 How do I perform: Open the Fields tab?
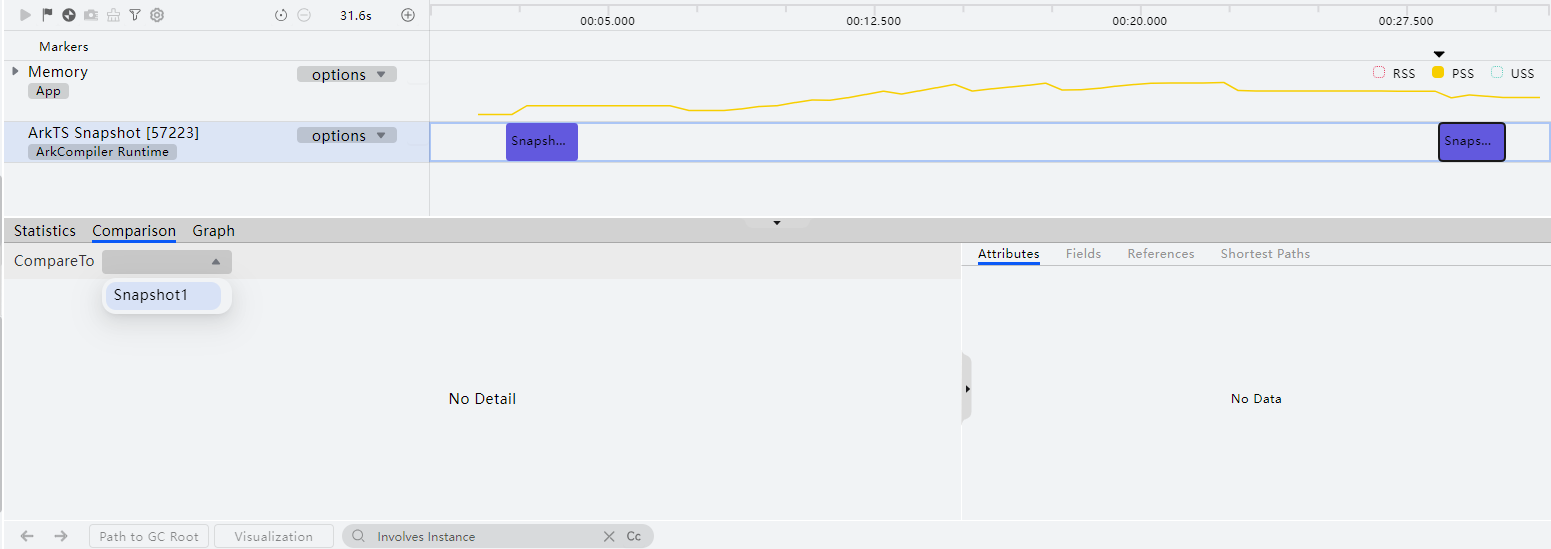(1083, 254)
